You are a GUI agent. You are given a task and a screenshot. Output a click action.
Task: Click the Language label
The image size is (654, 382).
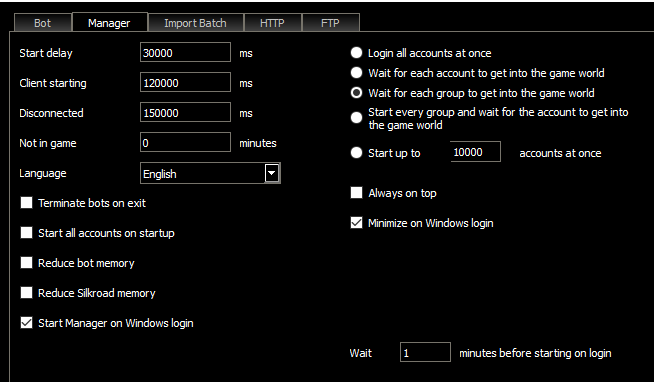[43, 173]
